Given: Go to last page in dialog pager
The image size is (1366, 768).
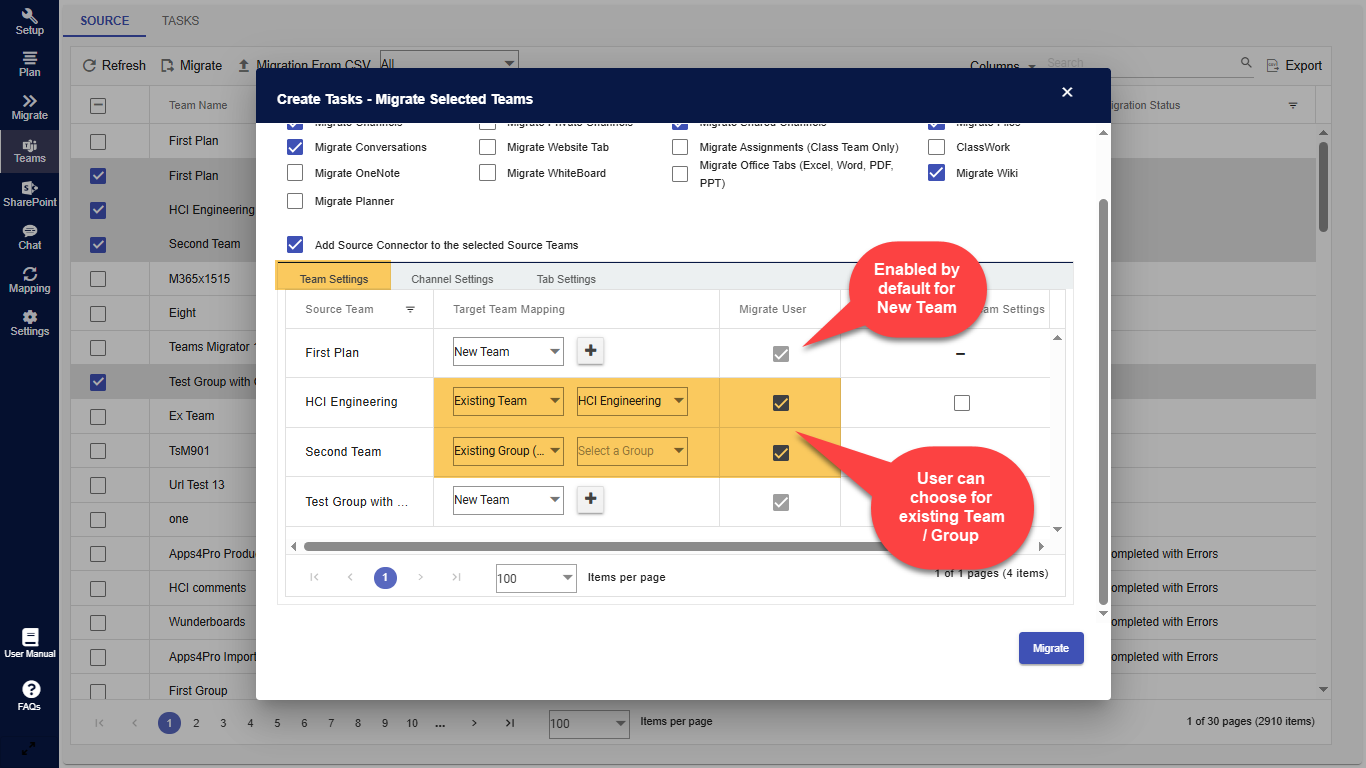Looking at the screenshot, I should click(457, 577).
